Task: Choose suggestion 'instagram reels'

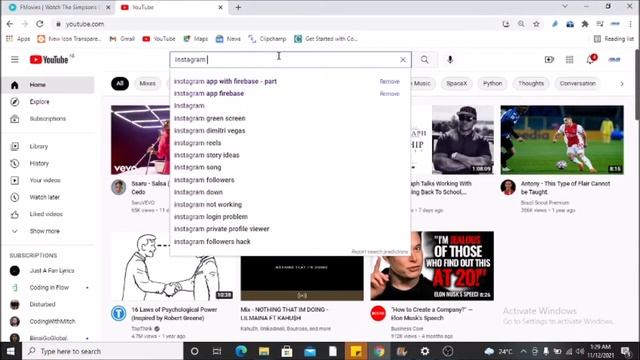Action: click(x=290, y=143)
